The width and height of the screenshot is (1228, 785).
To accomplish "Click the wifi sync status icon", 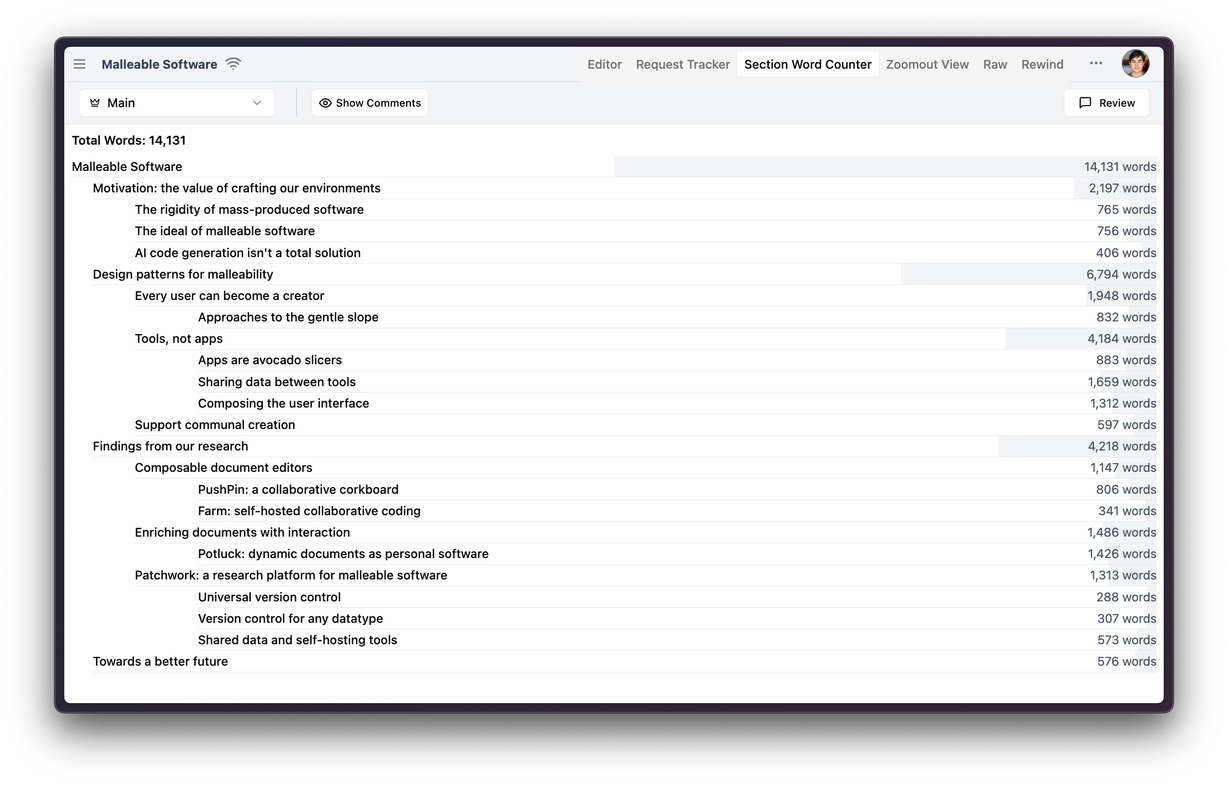I will [233, 64].
